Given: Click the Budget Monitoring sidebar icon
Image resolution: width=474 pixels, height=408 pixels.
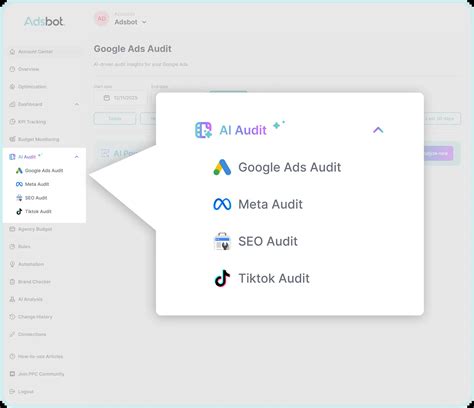Looking at the screenshot, I should point(12,139).
